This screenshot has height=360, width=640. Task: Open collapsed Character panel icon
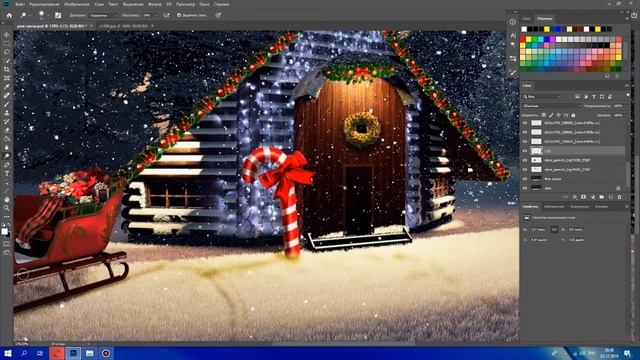click(513, 36)
